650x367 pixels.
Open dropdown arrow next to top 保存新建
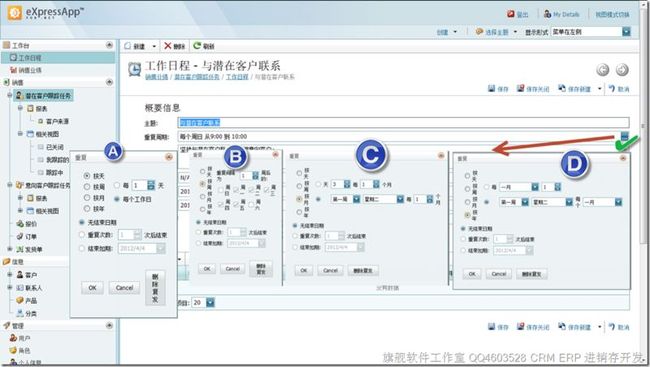click(599, 88)
